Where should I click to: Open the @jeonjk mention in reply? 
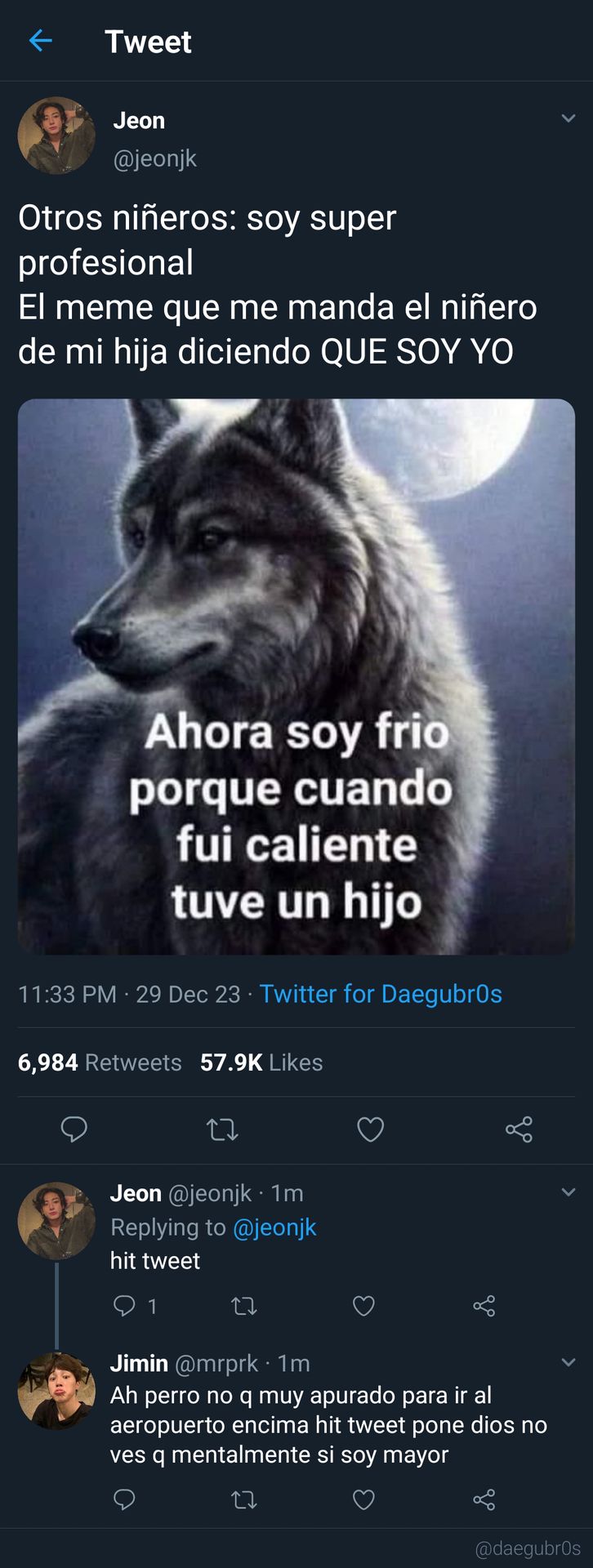(274, 1227)
